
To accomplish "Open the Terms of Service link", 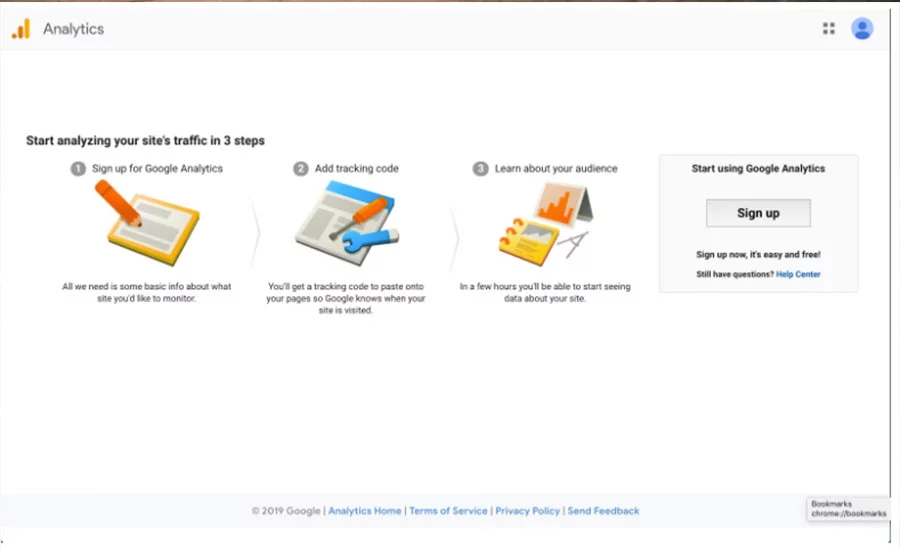I will pos(448,511).
